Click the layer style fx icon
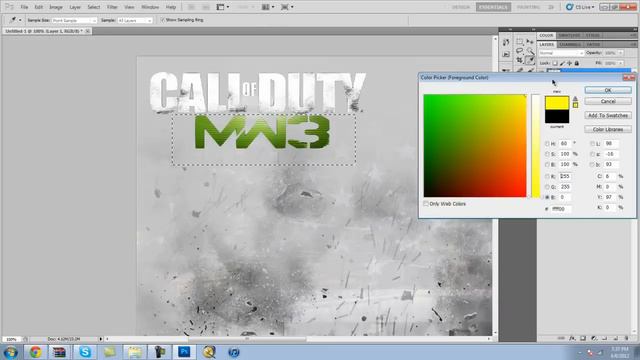Screen dimensions: 640x360 (572, 338)
